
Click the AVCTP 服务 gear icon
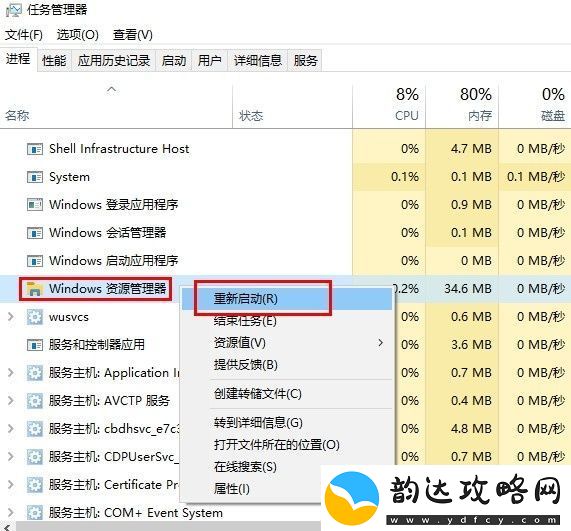tap(35, 401)
